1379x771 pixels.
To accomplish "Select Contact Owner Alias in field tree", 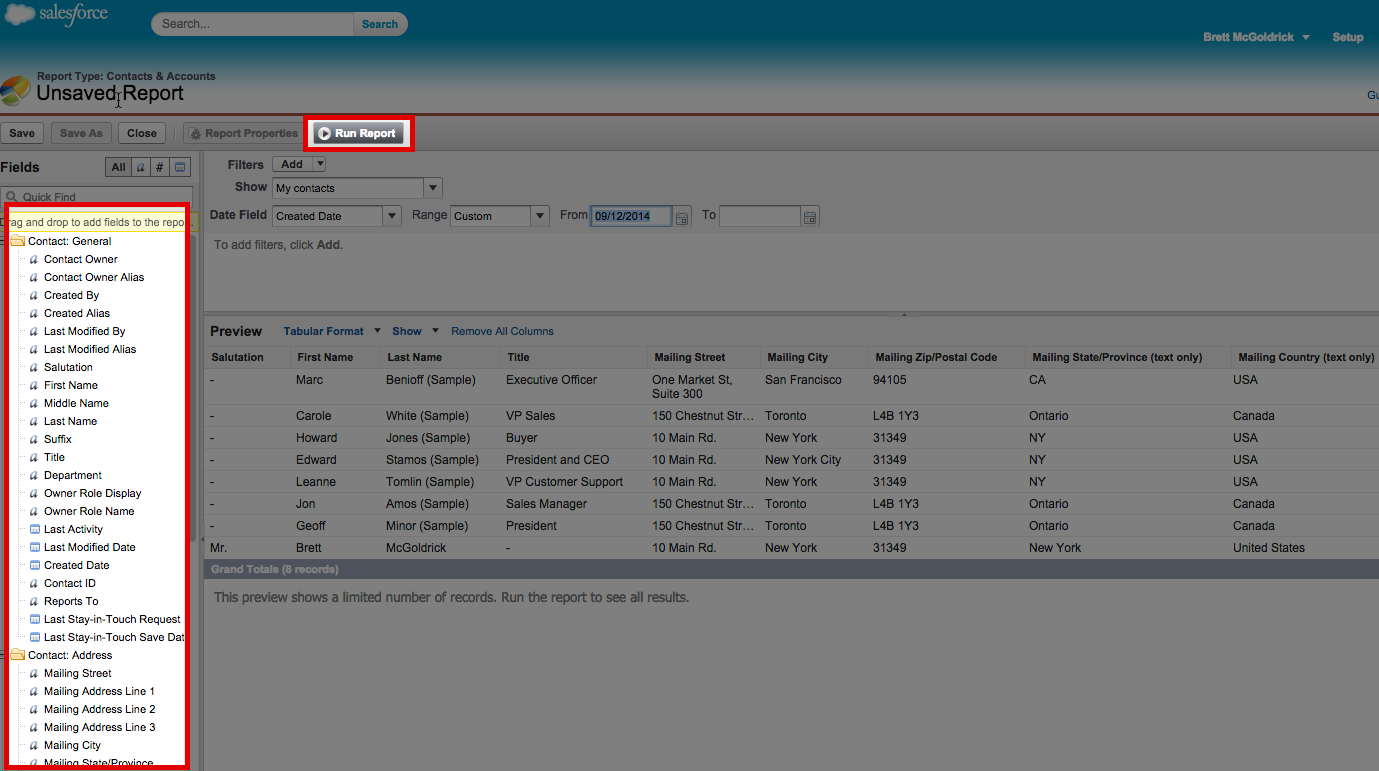I will tap(94, 277).
